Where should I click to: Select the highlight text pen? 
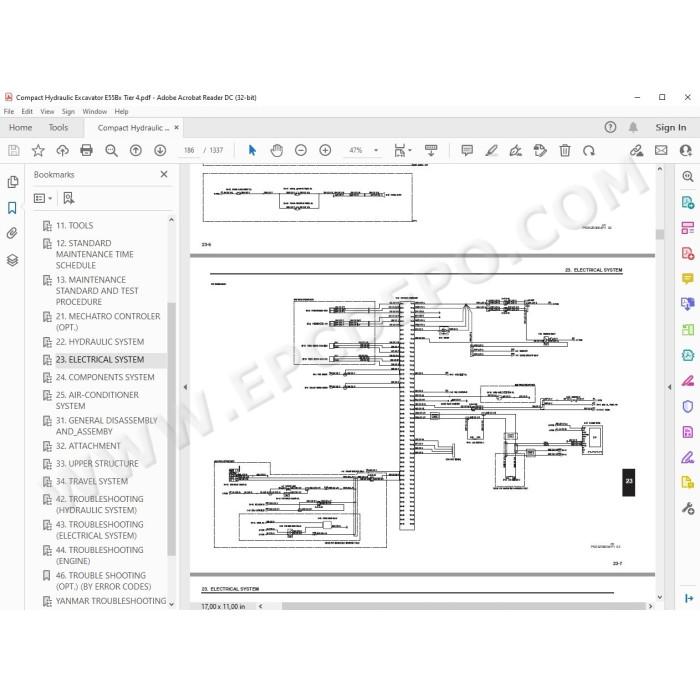pyautogui.click(x=492, y=150)
